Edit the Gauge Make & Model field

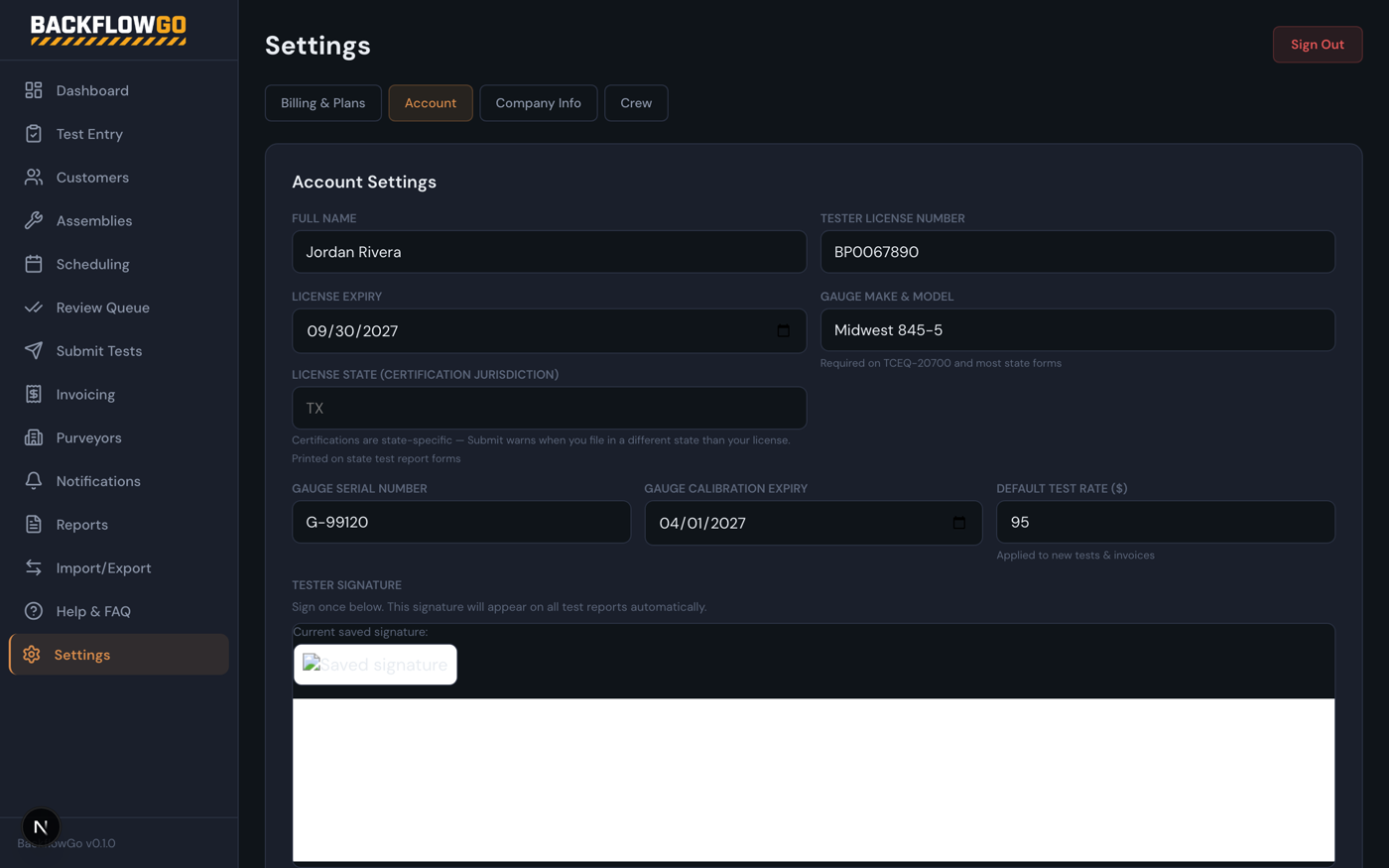(x=1077, y=329)
